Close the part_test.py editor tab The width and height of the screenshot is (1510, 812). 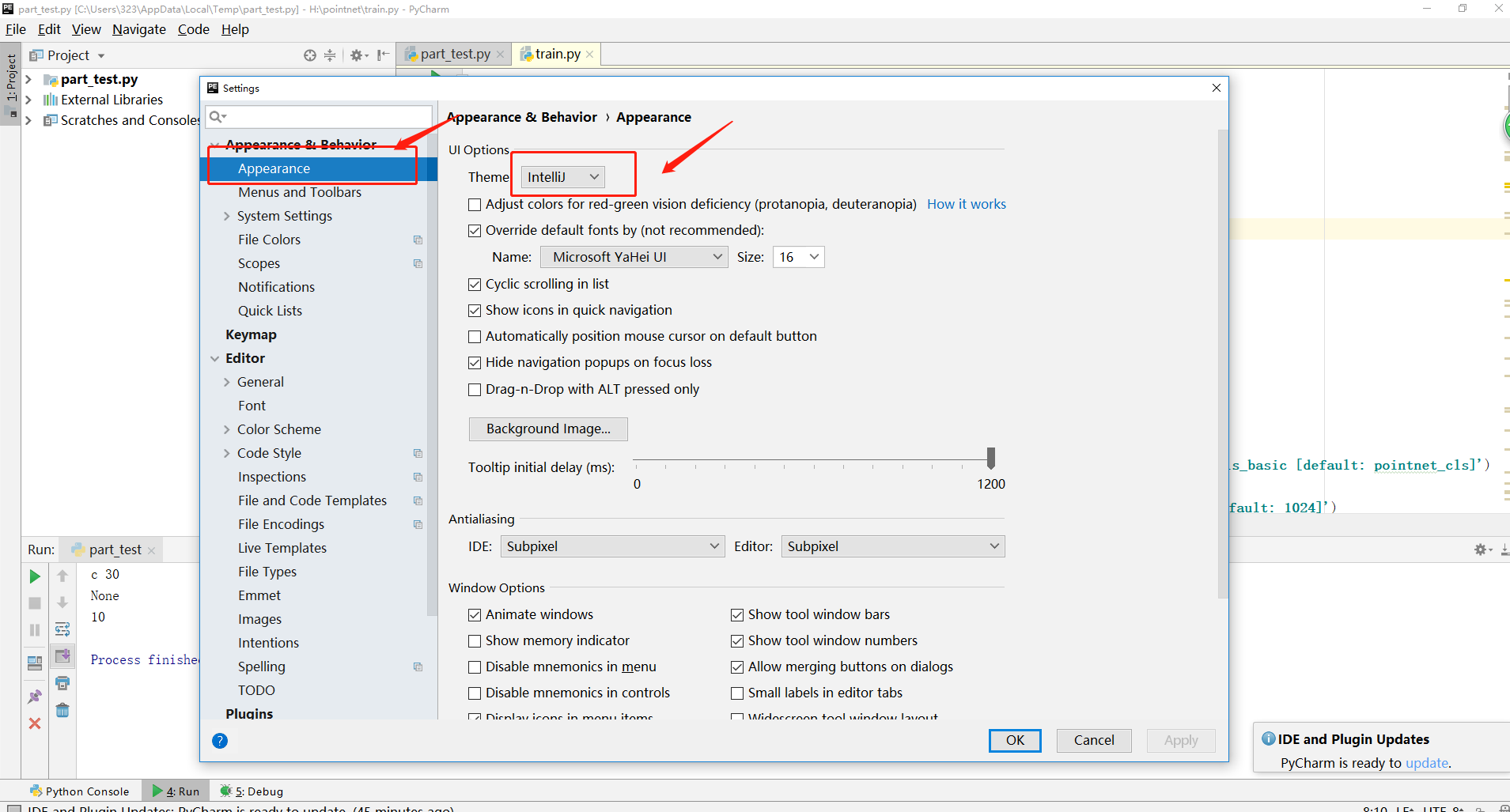[500, 55]
